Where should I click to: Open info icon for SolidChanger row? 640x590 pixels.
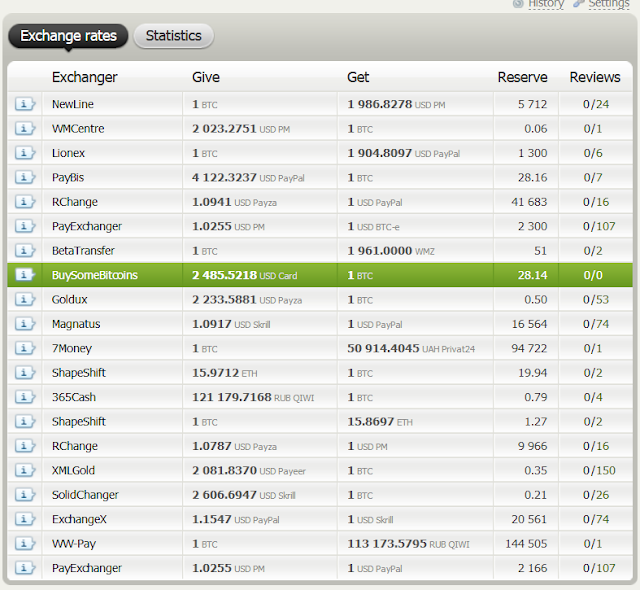coord(25,495)
